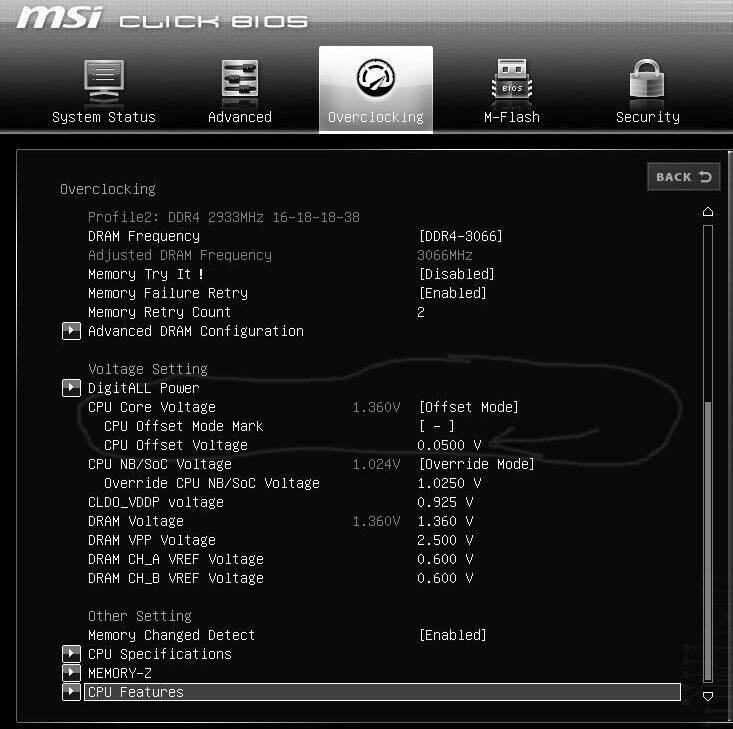Select the Memory Try It ! label

[146, 274]
